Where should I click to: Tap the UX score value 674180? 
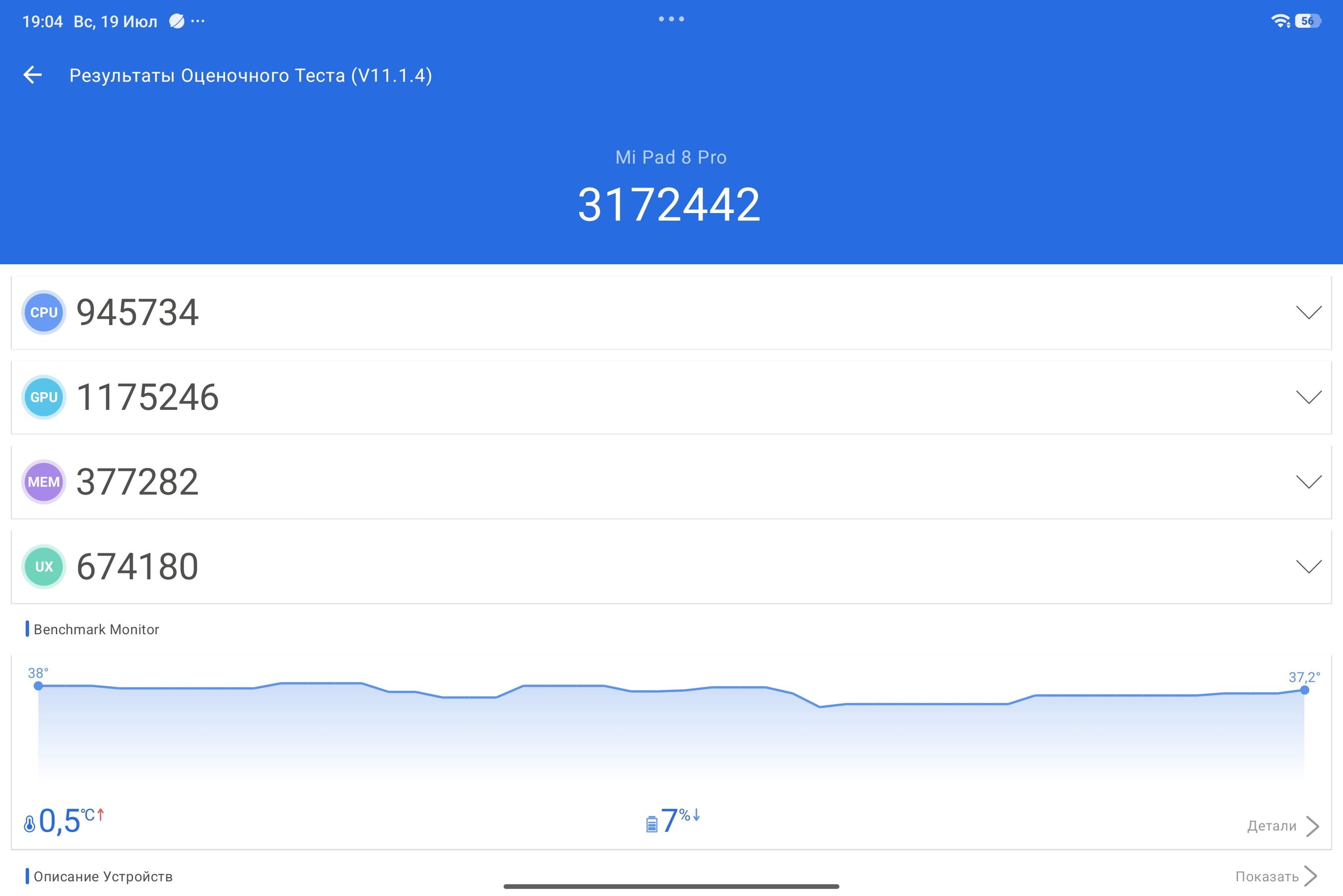tap(138, 566)
